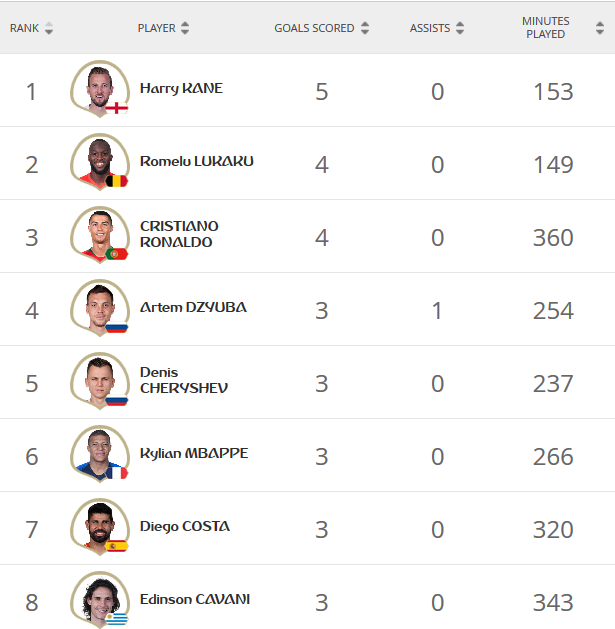
Task: Open Harry KANE player link
Action: pyautogui.click(x=181, y=89)
